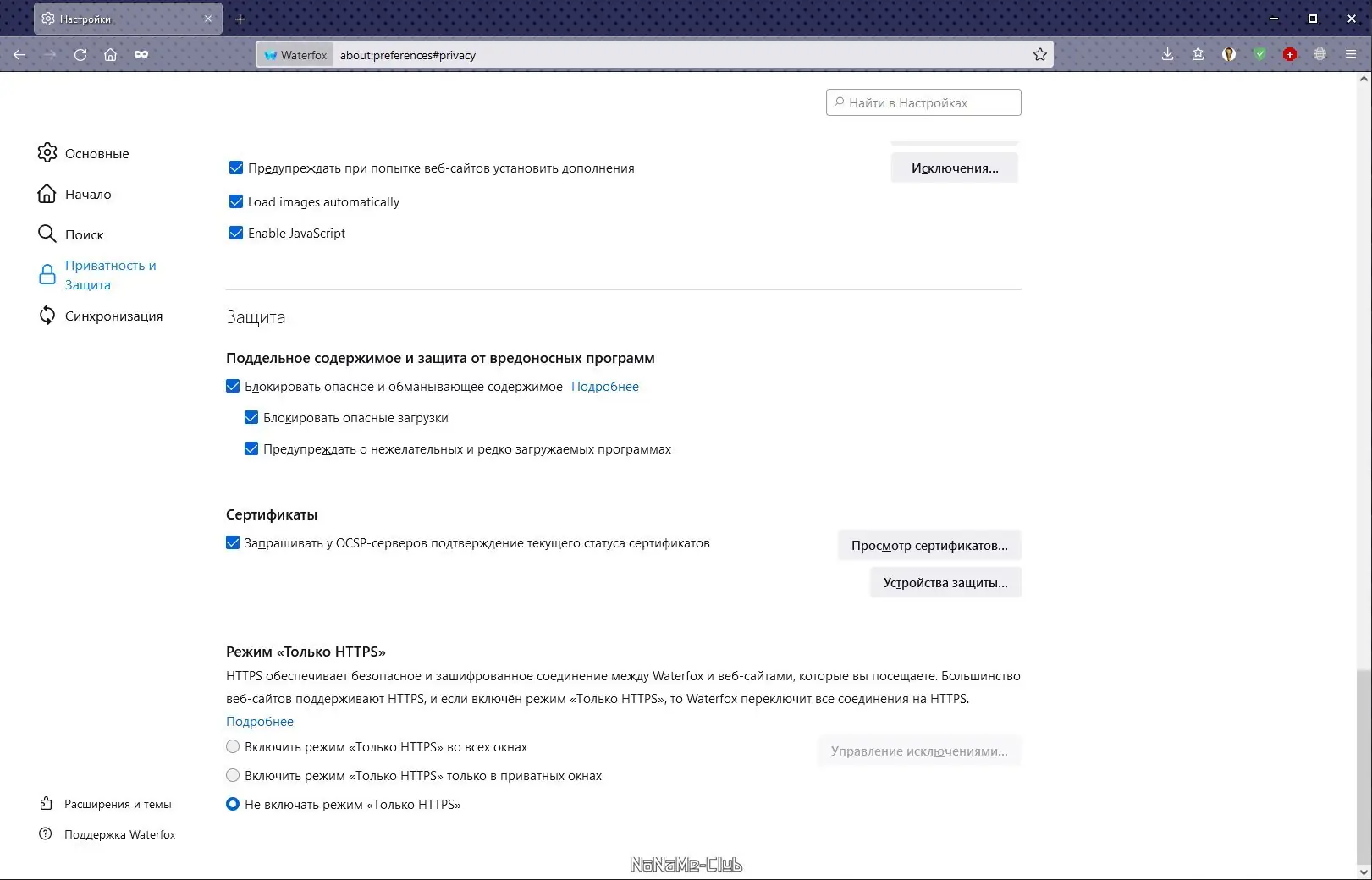Select Включить режим «Только HTTPS» во всех окнах
1372x880 pixels.
pos(233,746)
